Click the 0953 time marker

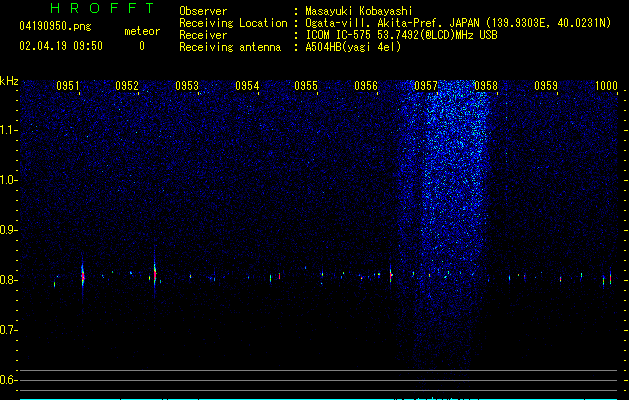187,85
